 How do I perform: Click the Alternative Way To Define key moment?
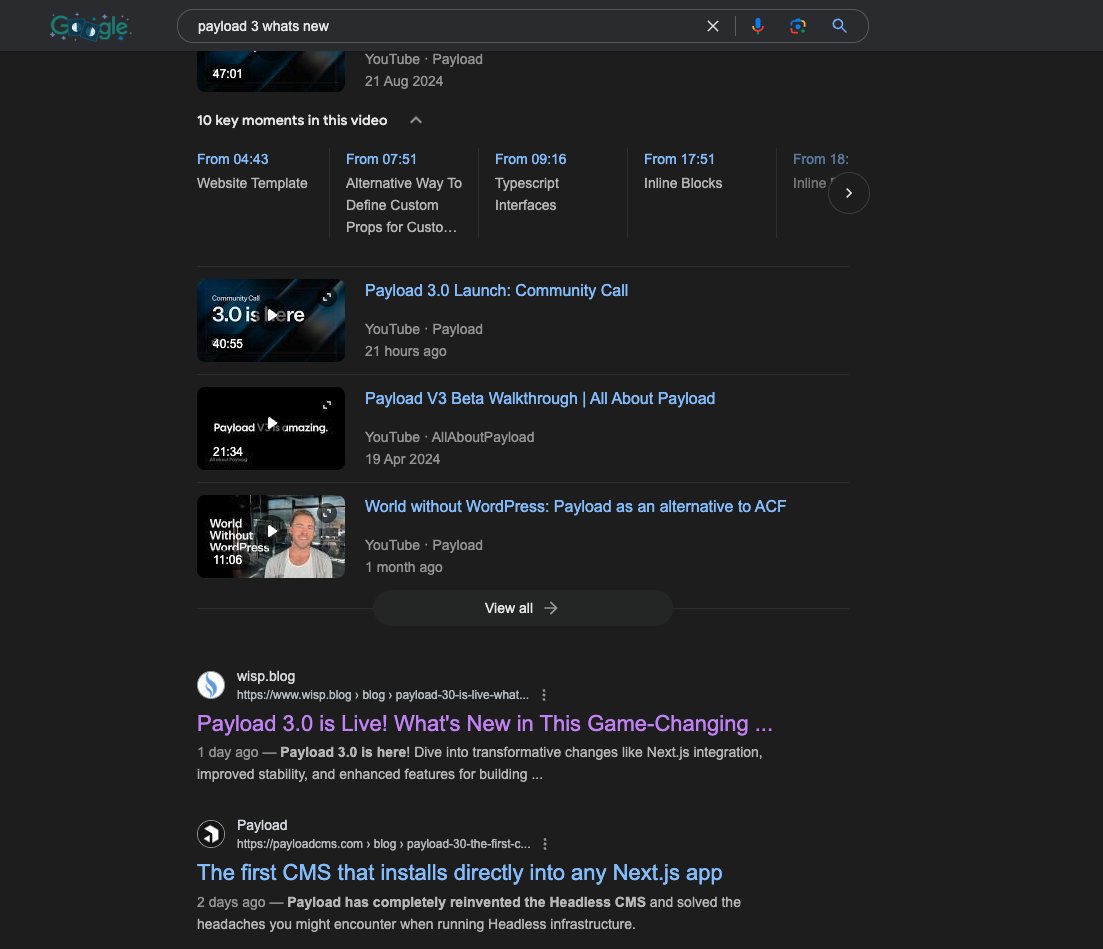(403, 205)
